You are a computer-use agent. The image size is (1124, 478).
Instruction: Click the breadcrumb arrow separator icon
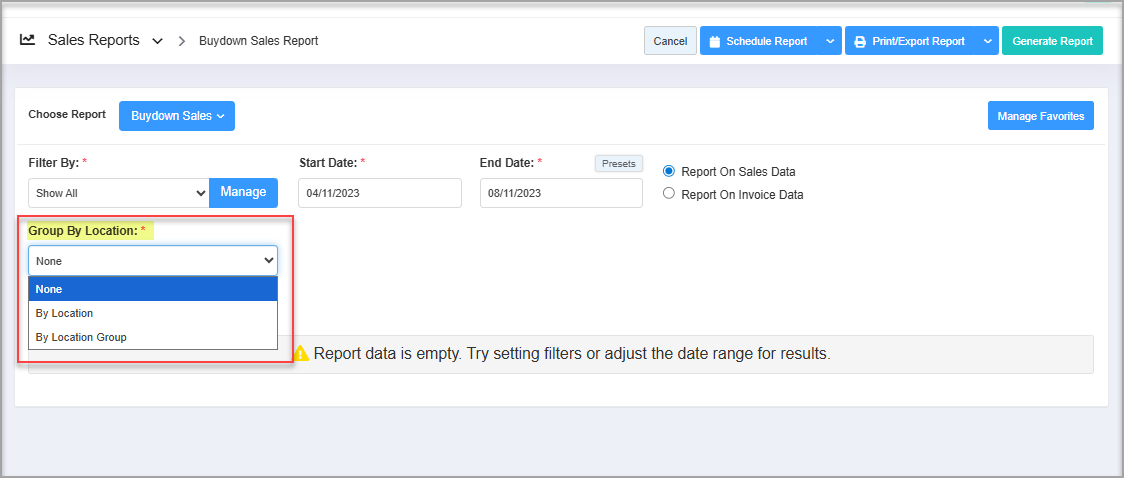(182, 42)
